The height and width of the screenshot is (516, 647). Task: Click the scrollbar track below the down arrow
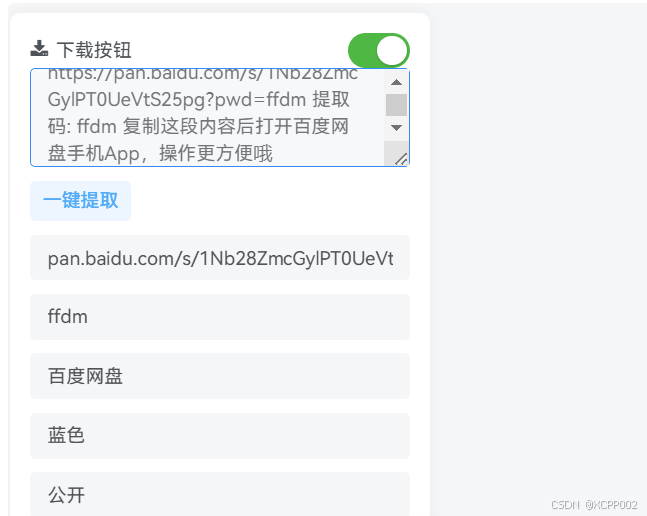tap(396, 147)
